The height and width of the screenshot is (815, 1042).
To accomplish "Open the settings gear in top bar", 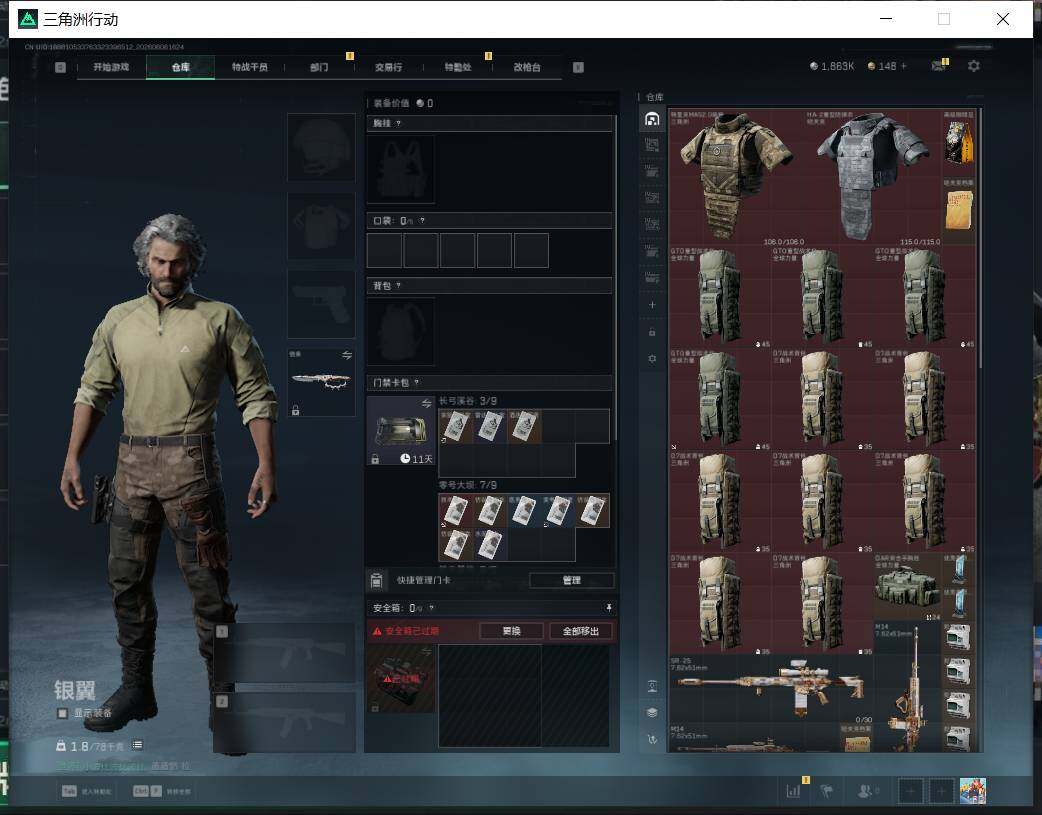I will 974,66.
